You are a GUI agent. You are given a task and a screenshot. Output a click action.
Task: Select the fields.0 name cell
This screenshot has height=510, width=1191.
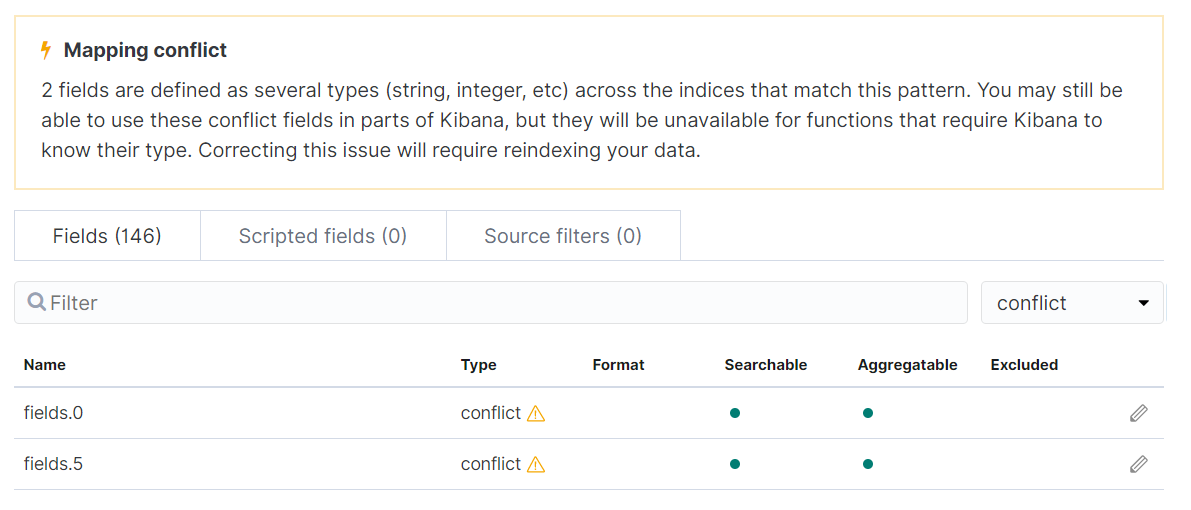[x=53, y=413]
